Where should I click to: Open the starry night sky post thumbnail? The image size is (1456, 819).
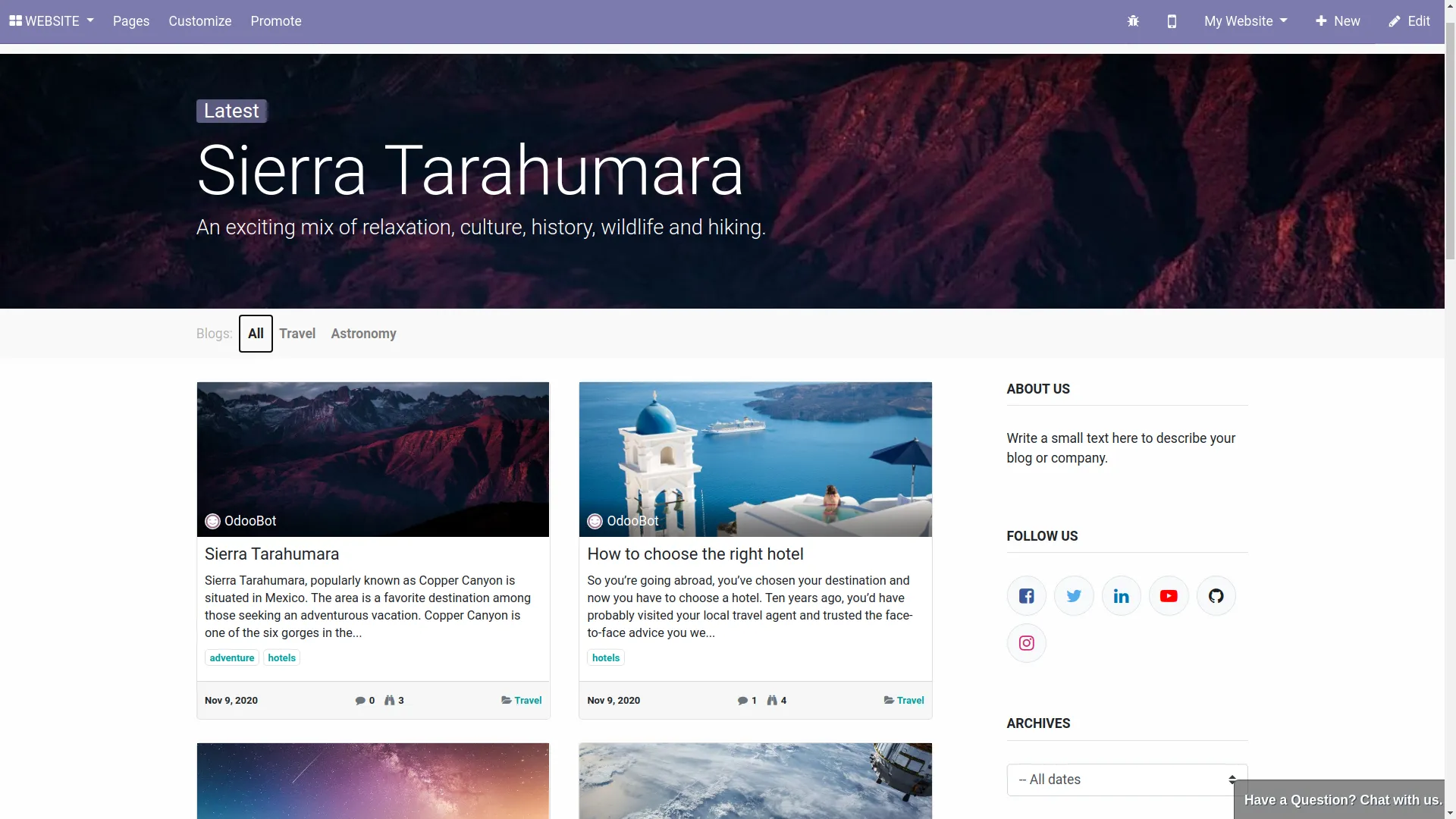(x=373, y=781)
